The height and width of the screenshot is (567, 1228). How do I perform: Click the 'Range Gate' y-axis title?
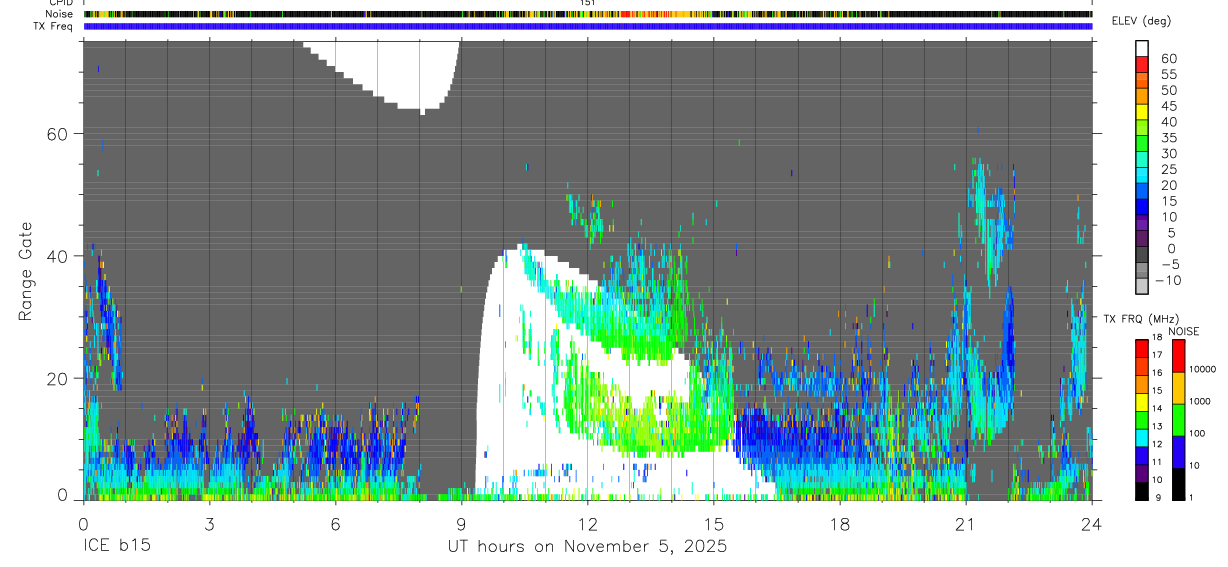pyautogui.click(x=28, y=271)
